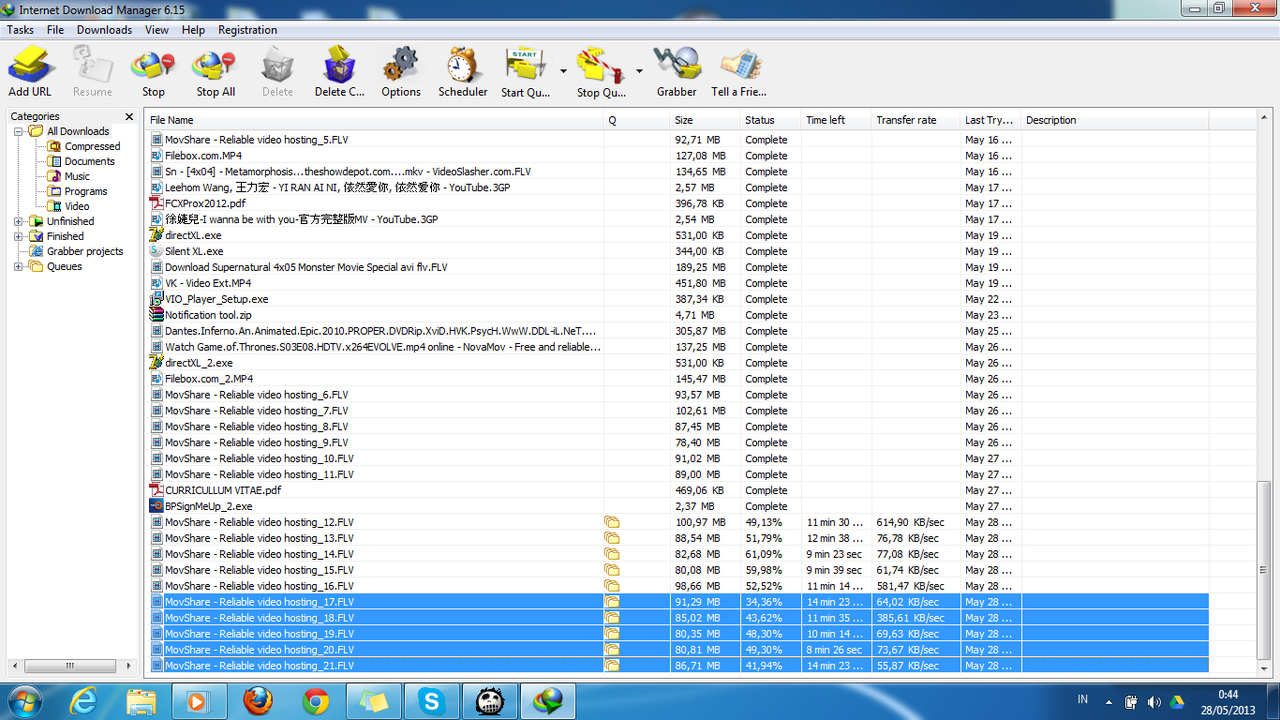Click the Stop Queue icon
1280x720 pixels.
(601, 72)
